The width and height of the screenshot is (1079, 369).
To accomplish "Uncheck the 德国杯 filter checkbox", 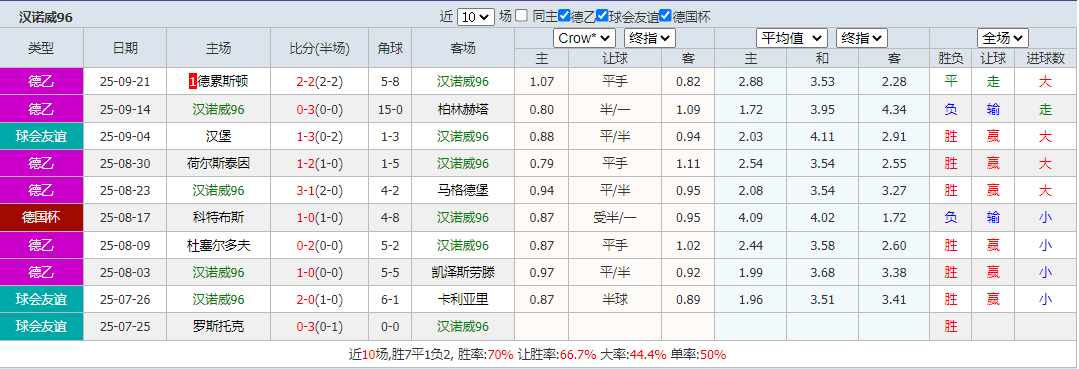I will click(x=665, y=15).
